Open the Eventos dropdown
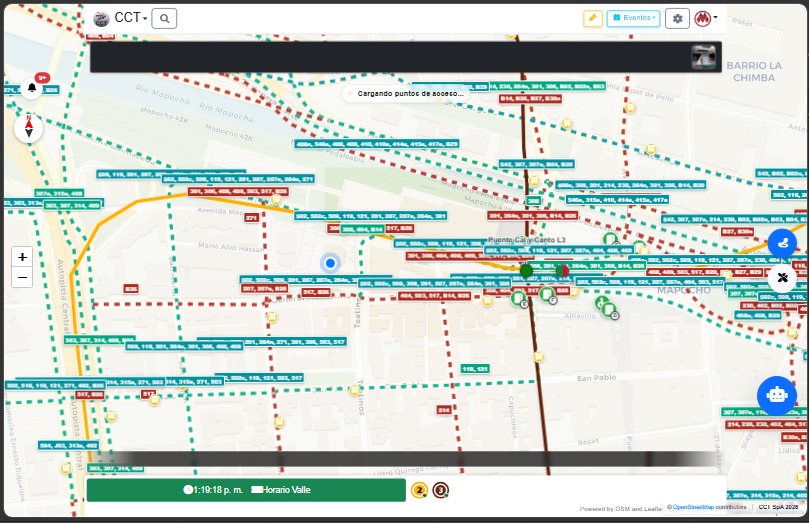The height and width of the screenshot is (523, 809). click(x=633, y=18)
